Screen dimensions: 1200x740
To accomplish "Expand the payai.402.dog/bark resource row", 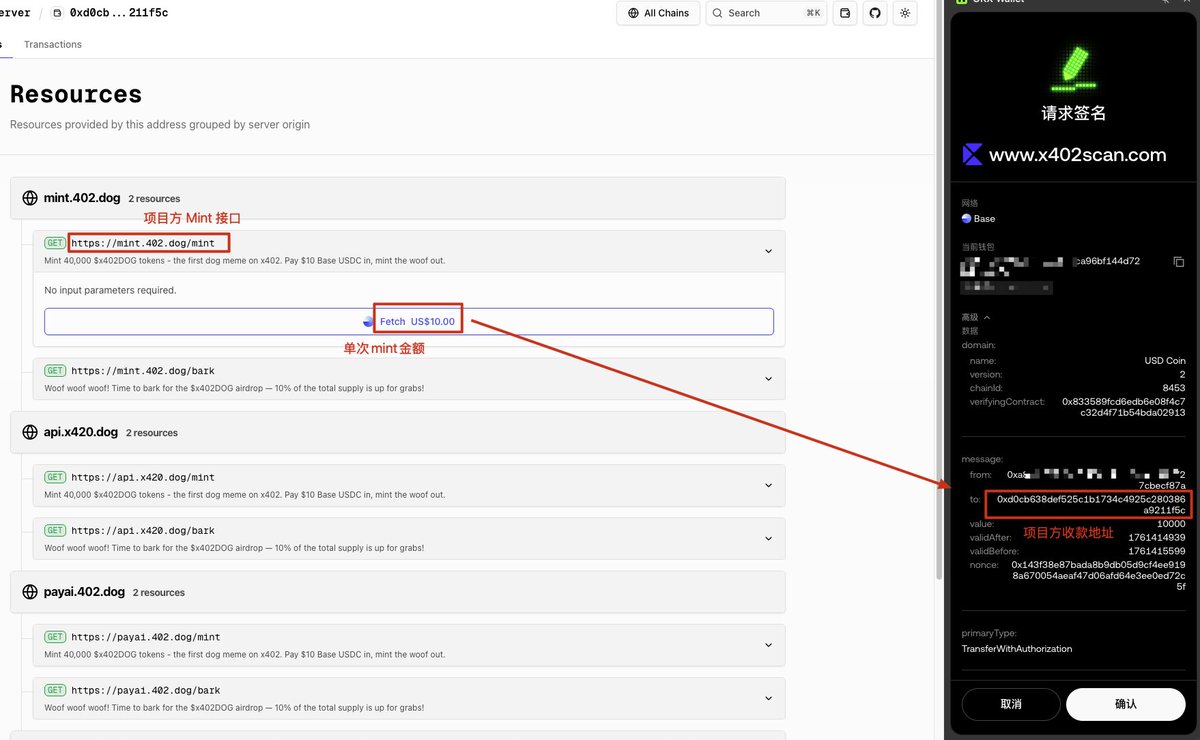I will pyautogui.click(x=768, y=698).
